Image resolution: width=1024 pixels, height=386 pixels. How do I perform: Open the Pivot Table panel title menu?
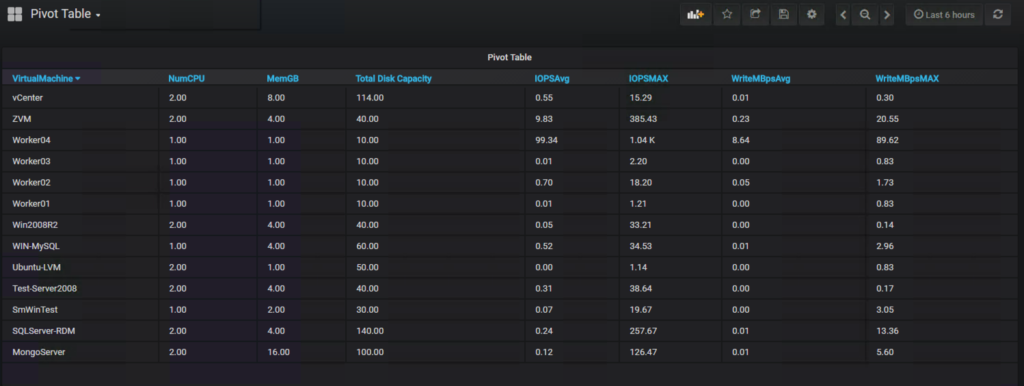(509, 57)
